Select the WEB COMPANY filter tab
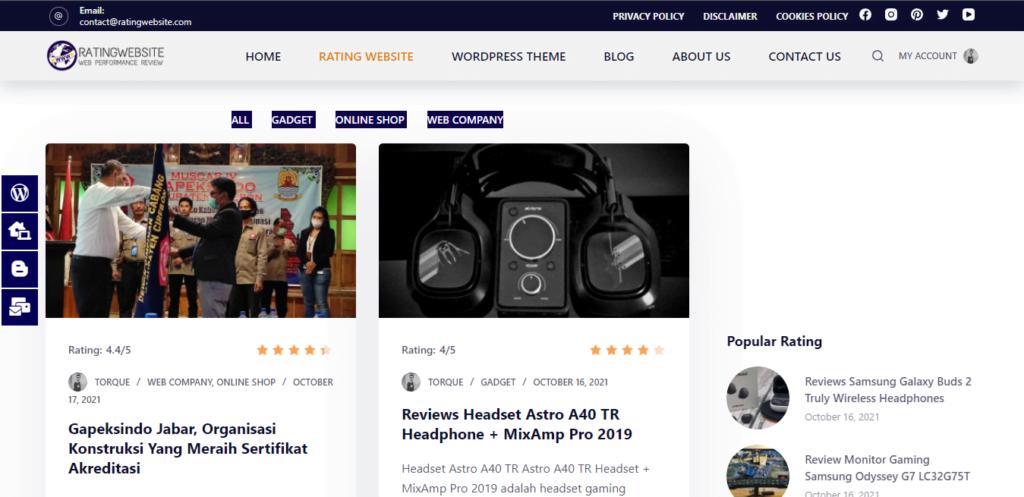Screen dimensions: 1024x497 click(465, 120)
